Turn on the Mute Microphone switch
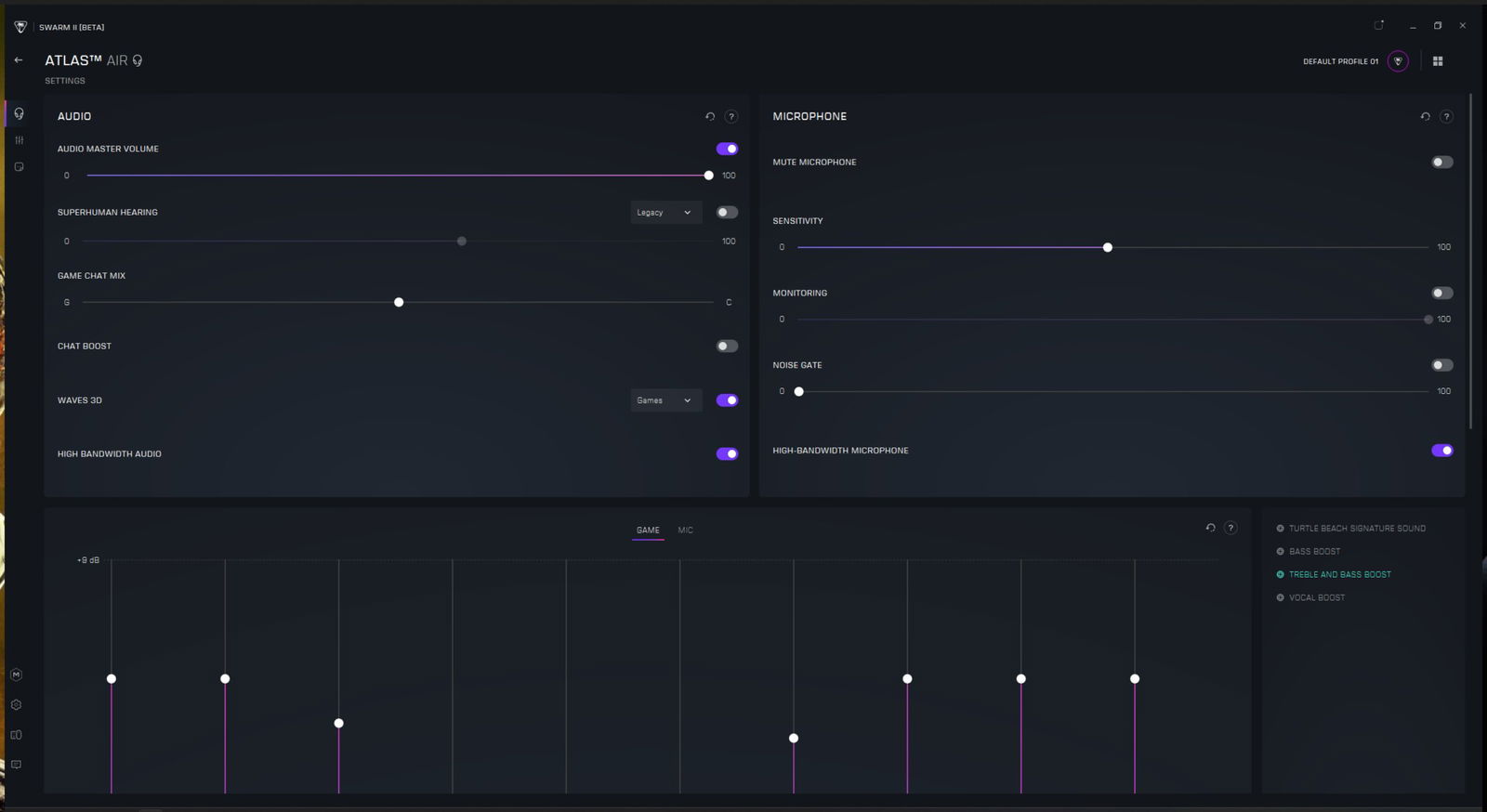The width and height of the screenshot is (1487, 812). point(1441,163)
